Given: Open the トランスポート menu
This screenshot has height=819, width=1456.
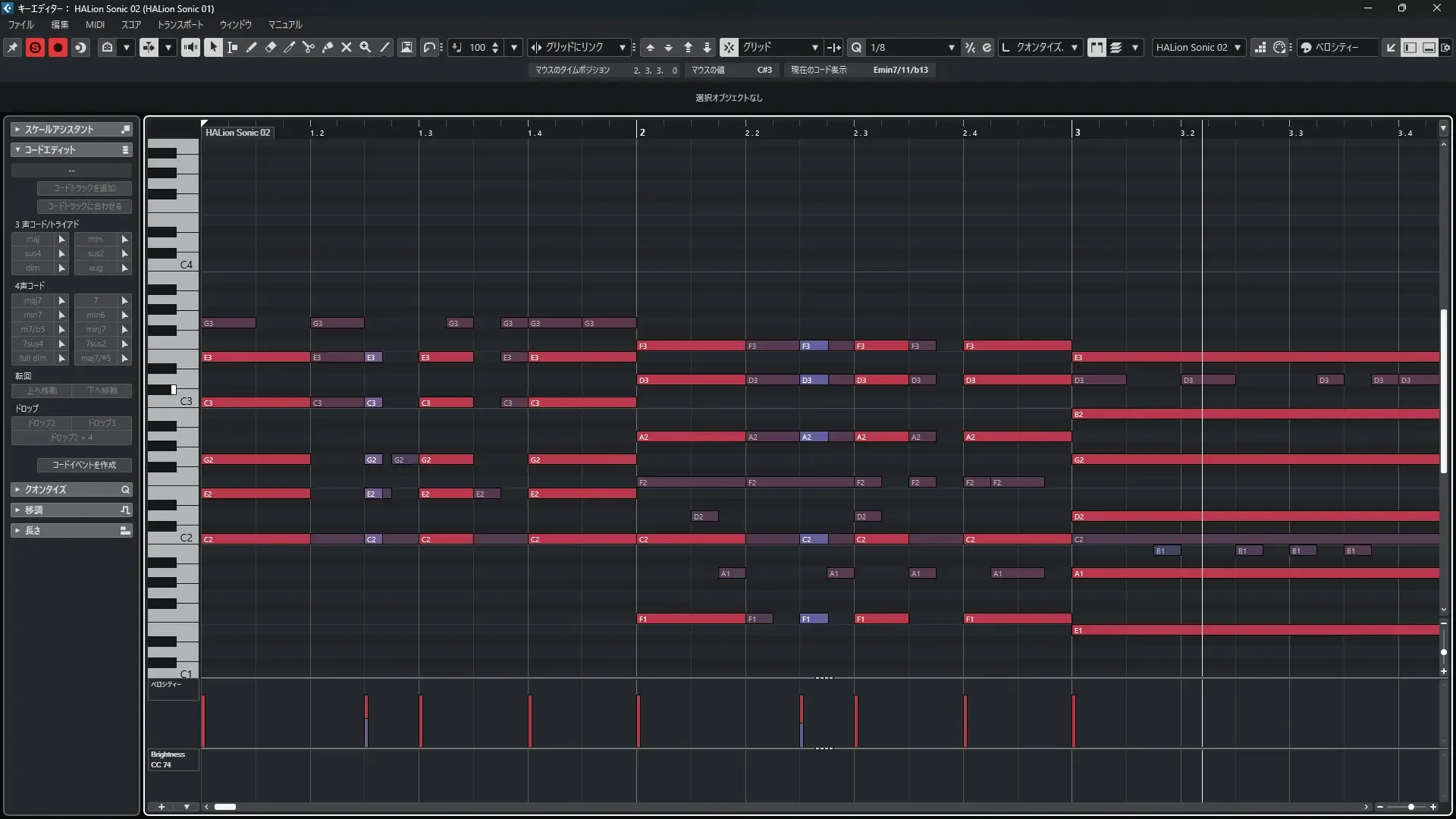Looking at the screenshot, I should click(x=180, y=25).
